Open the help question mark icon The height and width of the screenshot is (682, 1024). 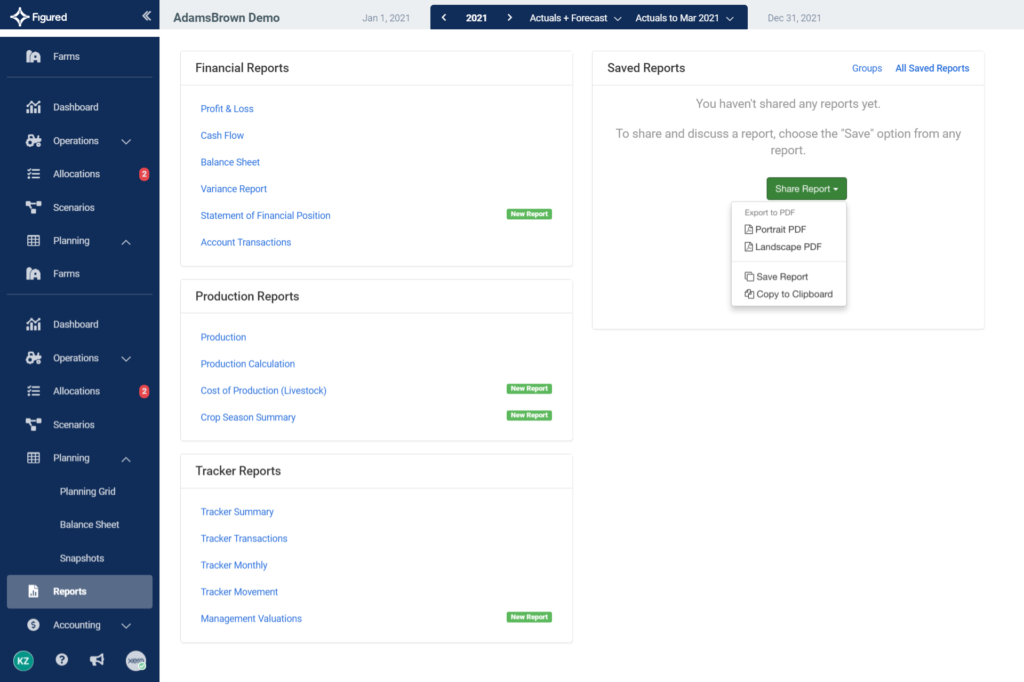(61, 660)
